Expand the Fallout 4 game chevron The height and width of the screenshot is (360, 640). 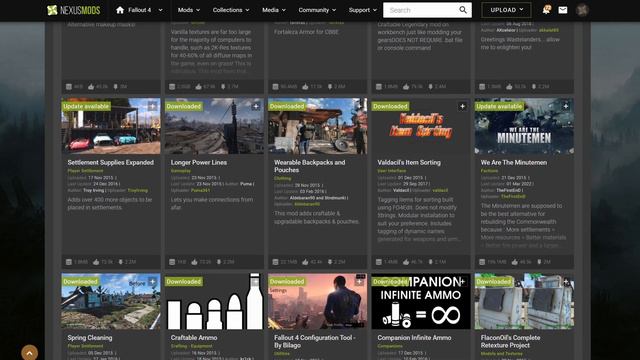click(x=160, y=10)
